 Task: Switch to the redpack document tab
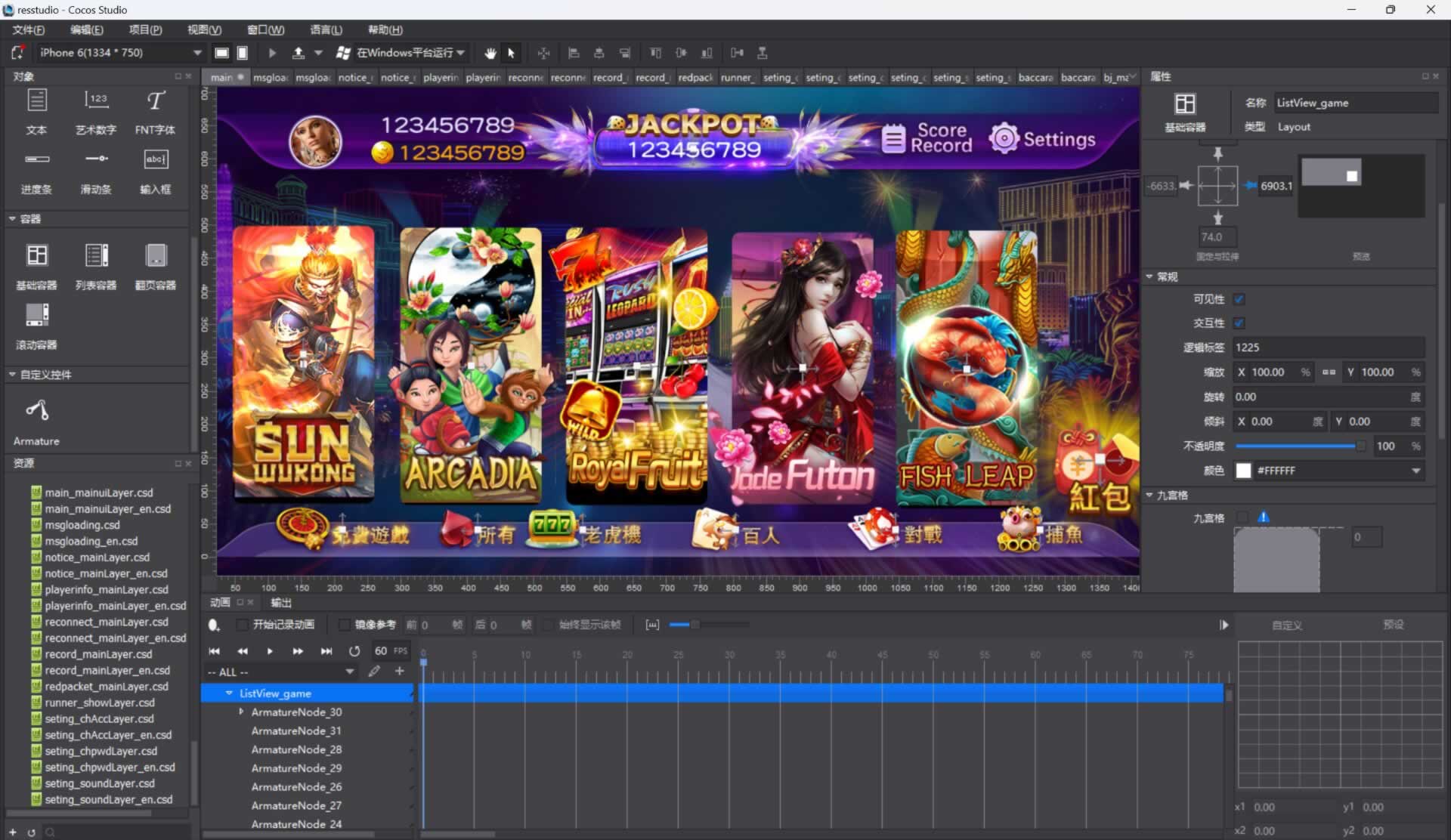[x=695, y=77]
